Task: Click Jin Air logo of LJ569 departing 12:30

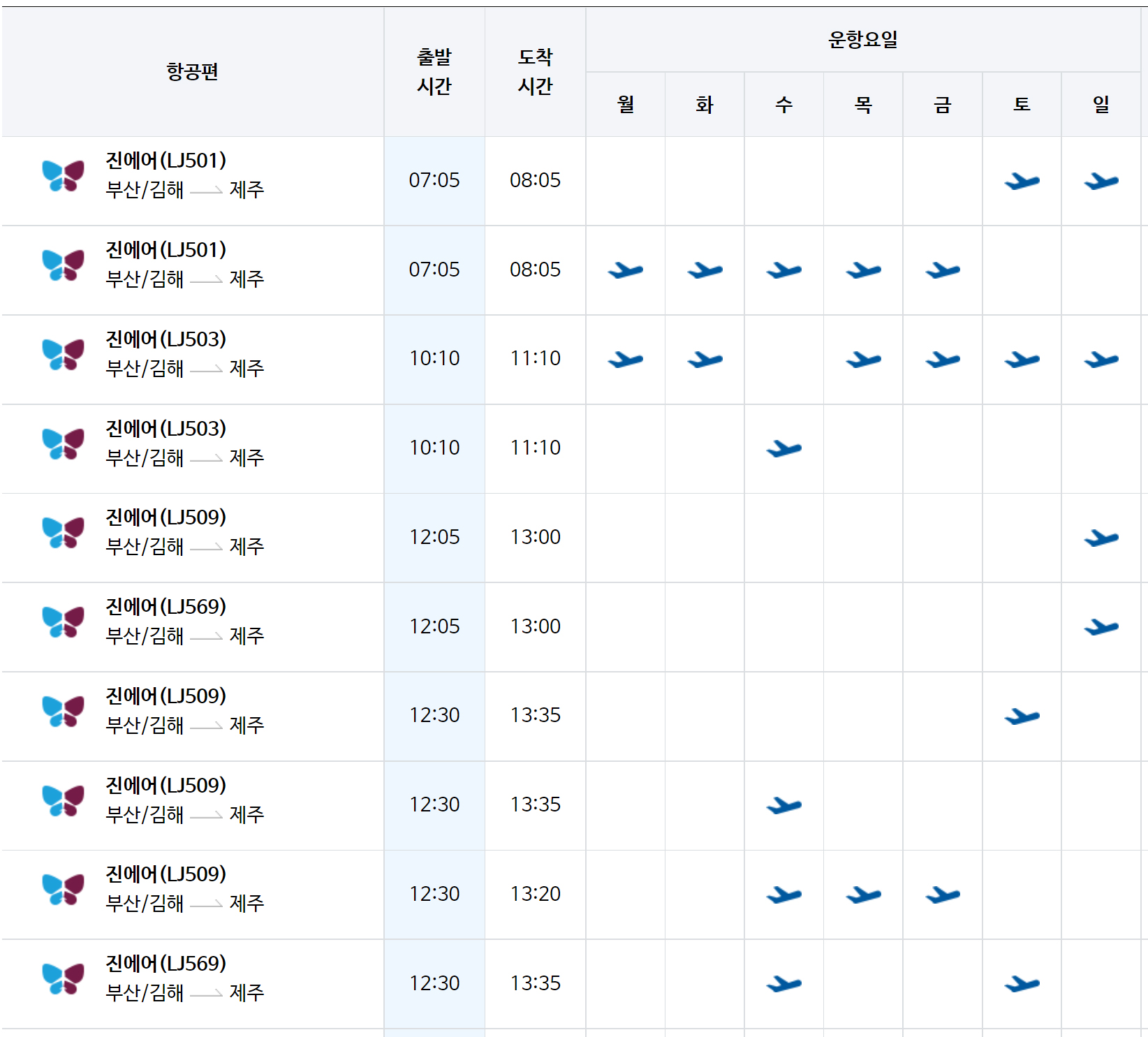Action: (63, 979)
